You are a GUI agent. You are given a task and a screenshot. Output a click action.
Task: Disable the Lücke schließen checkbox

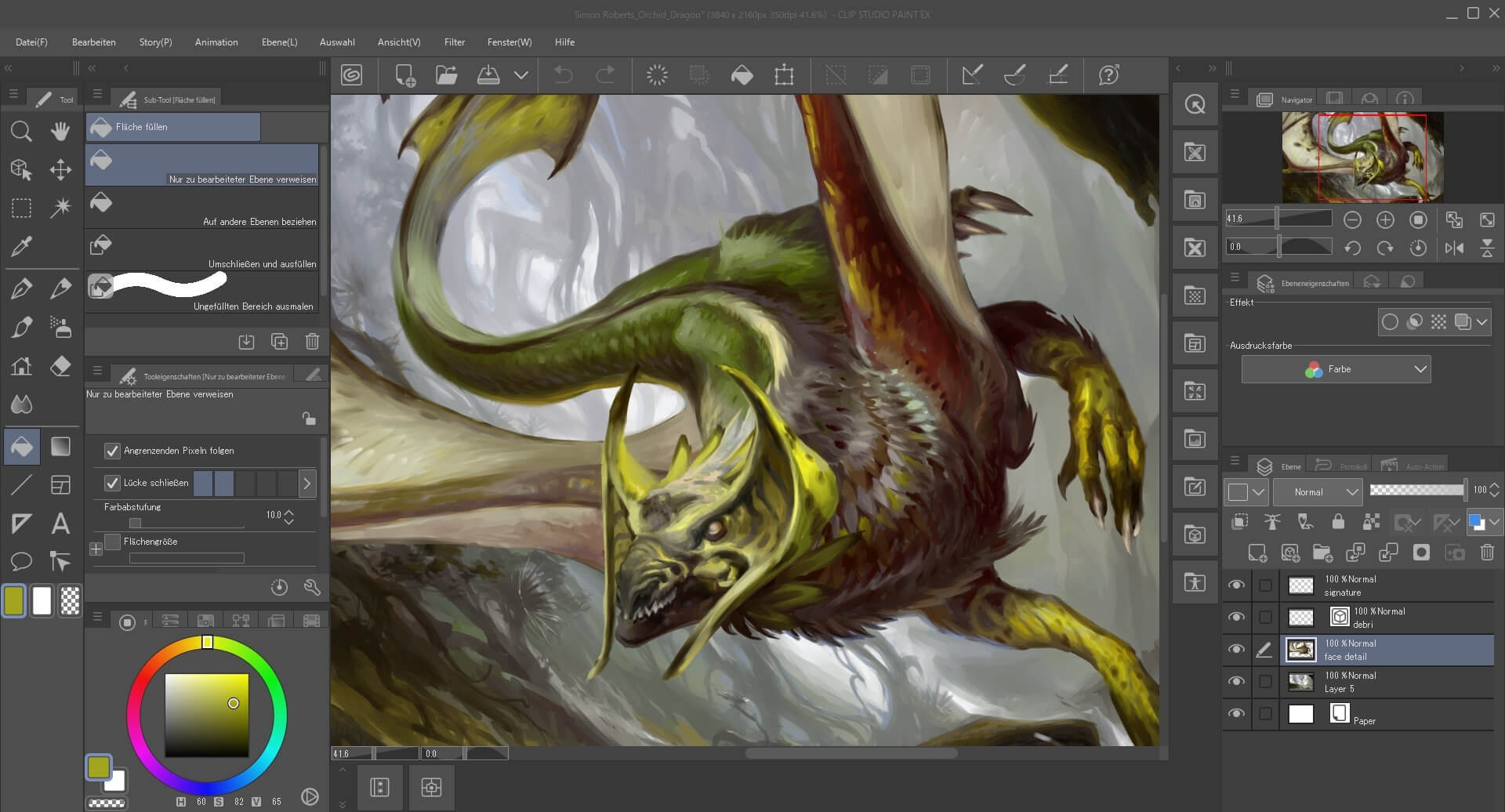pyautogui.click(x=112, y=483)
